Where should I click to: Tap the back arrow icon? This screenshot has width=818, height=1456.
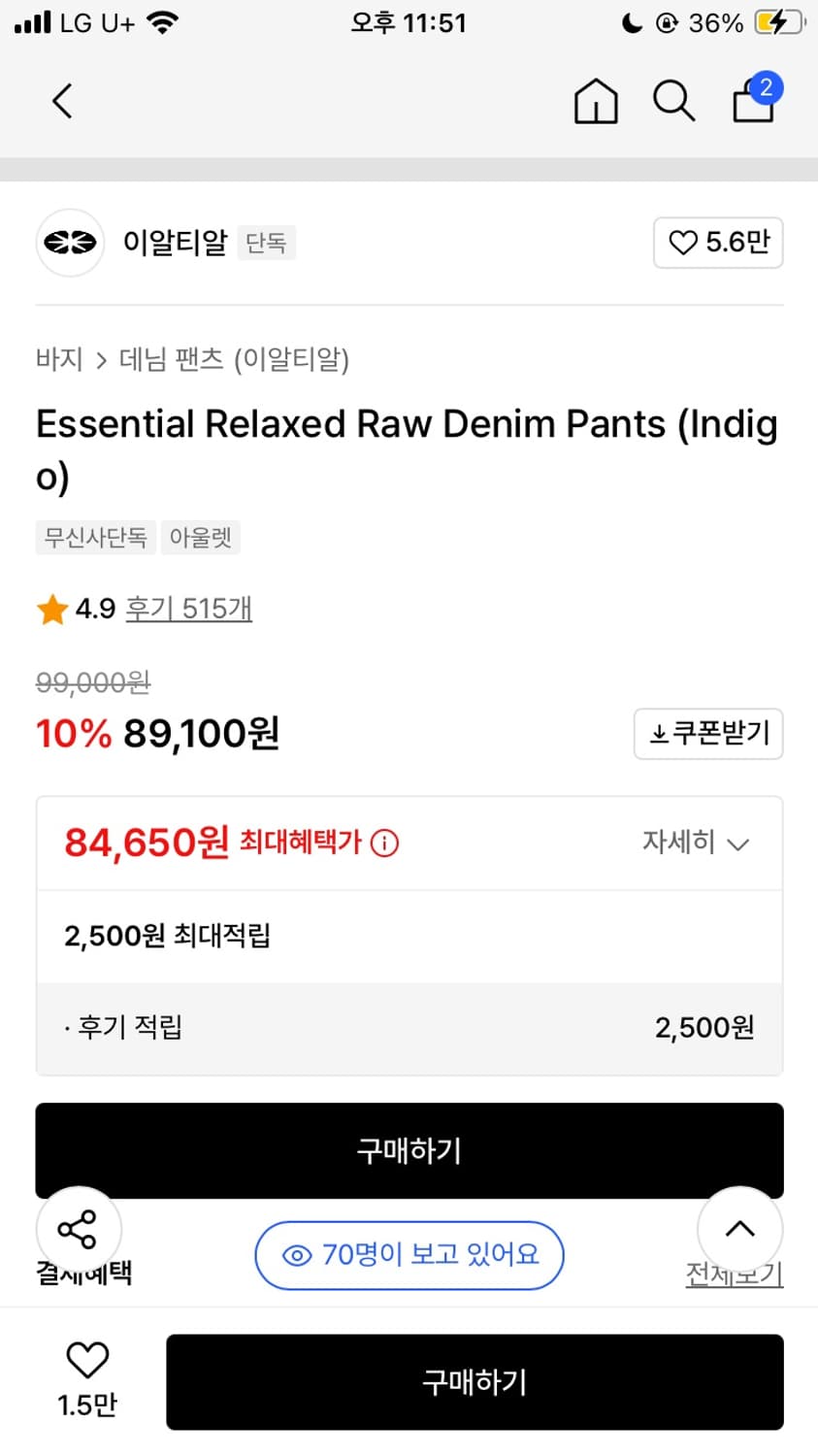click(63, 101)
